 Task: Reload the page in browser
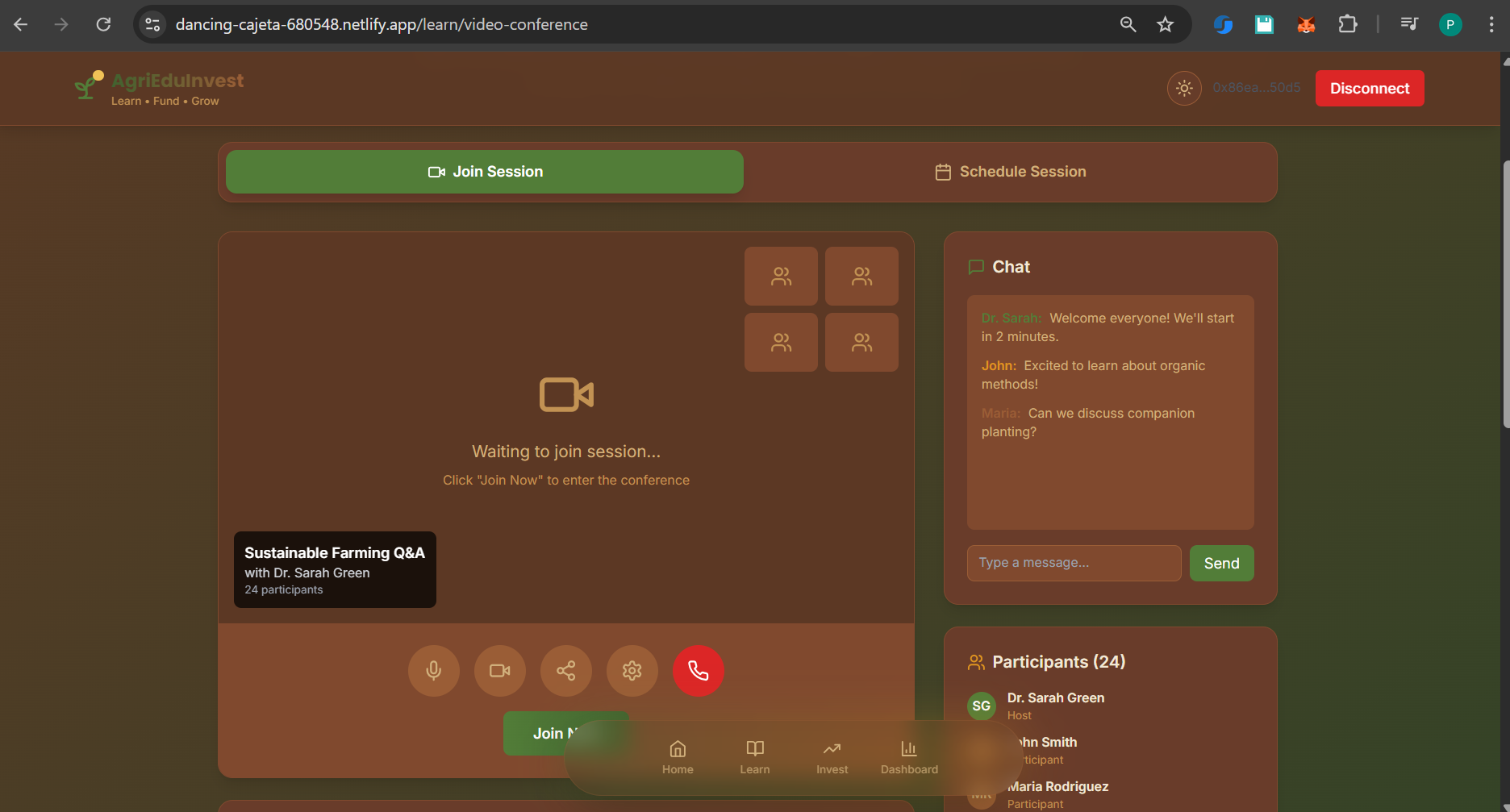103,24
